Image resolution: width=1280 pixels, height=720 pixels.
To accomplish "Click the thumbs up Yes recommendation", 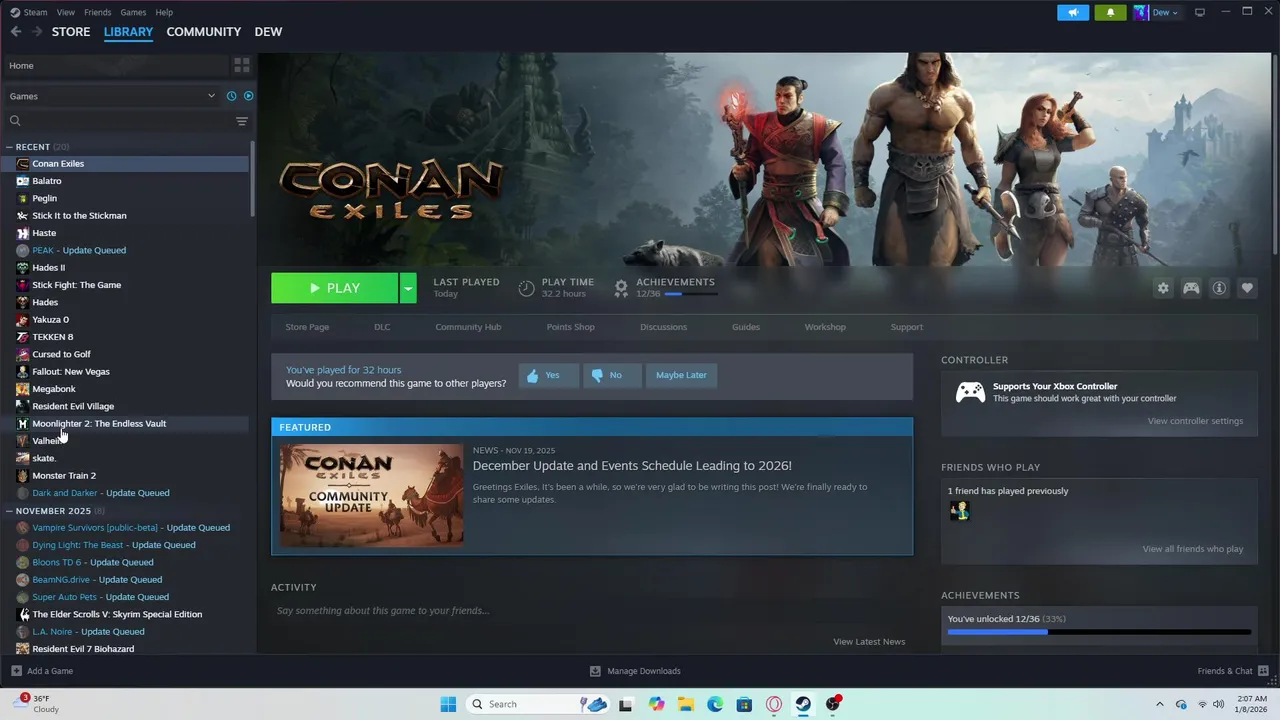I will (548, 375).
